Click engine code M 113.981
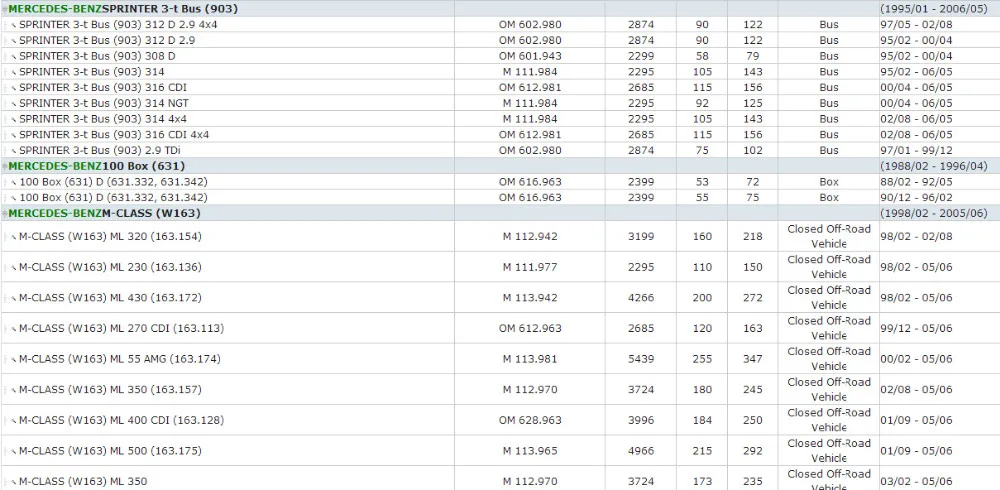The width and height of the screenshot is (1000, 490). tap(530, 359)
